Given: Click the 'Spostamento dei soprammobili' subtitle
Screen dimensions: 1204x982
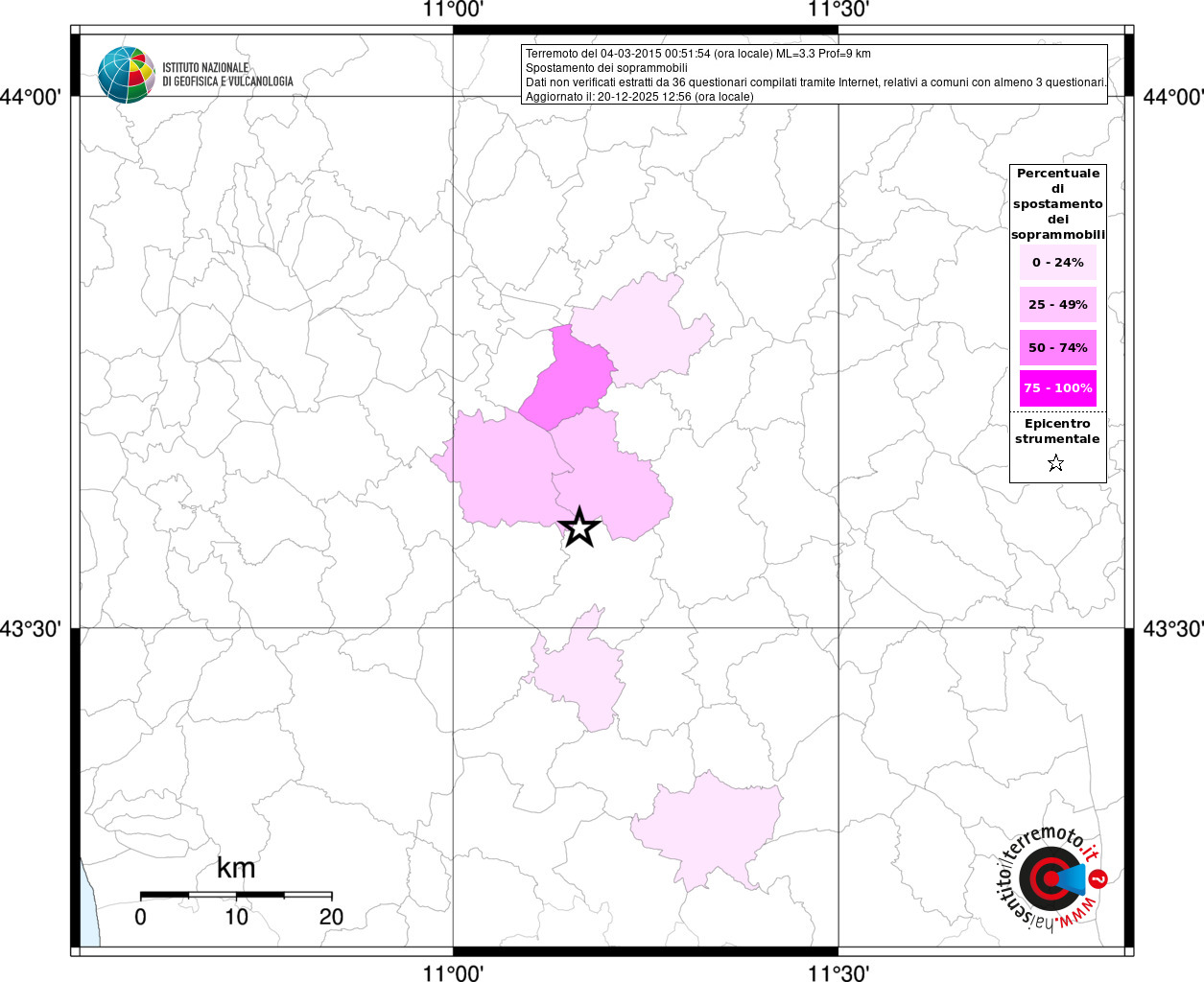Looking at the screenshot, I should (606, 68).
